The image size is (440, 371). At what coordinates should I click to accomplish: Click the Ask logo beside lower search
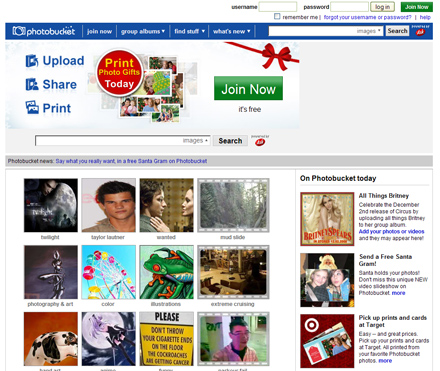click(260, 141)
